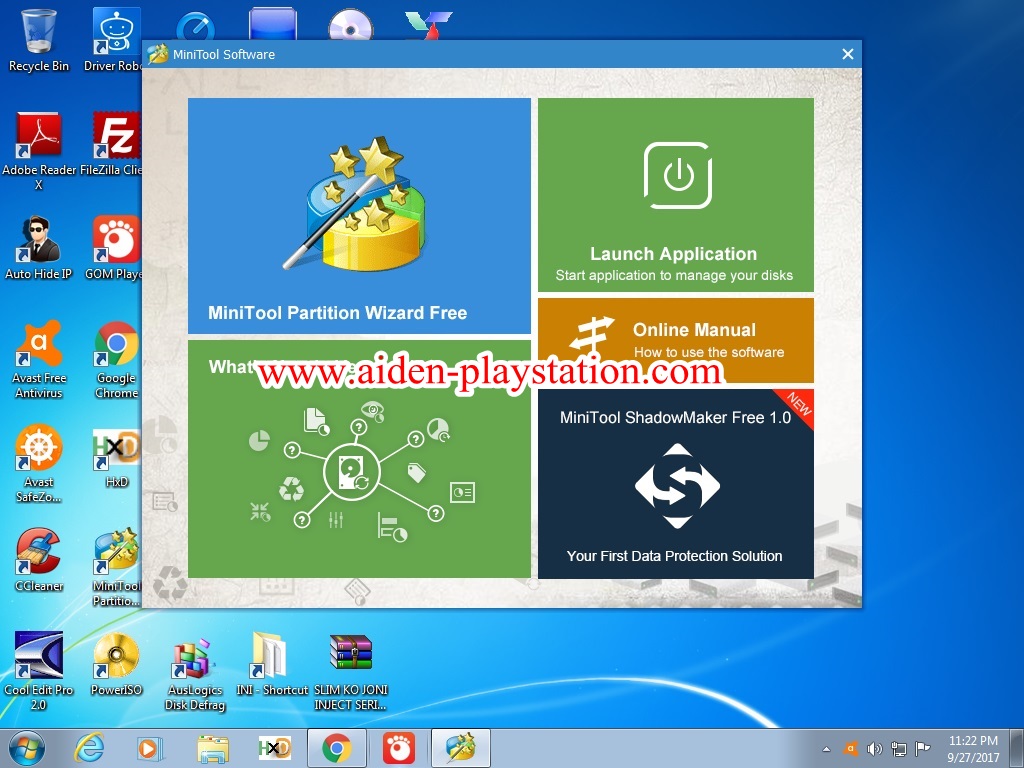
Task: Open FileZilla Client desktop shortcut
Action: tap(113, 144)
